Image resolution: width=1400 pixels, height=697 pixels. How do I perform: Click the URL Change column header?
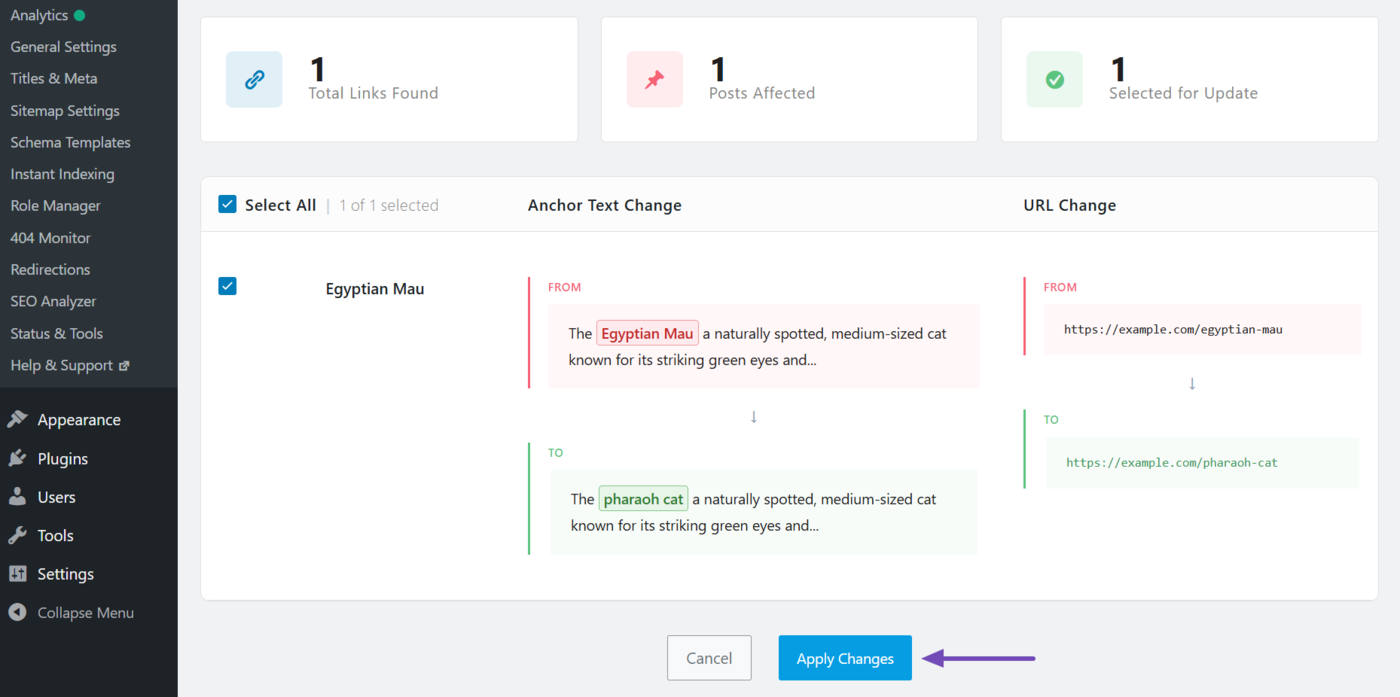tap(1070, 205)
